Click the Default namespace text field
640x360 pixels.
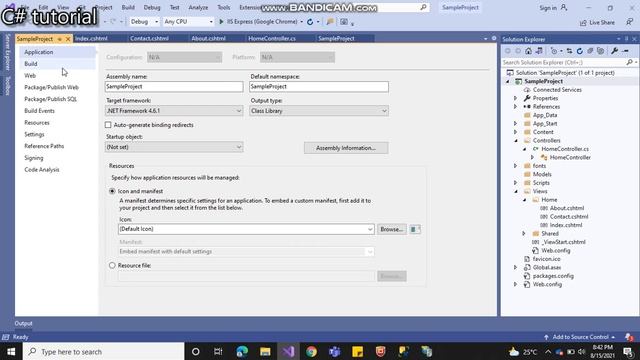tap(319, 87)
